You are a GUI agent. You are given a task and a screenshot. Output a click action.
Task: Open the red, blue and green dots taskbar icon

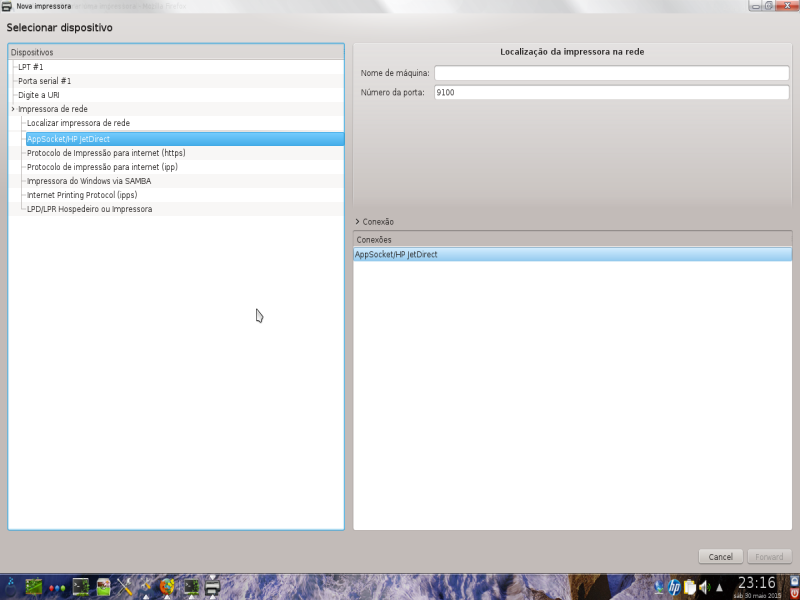pos(57,588)
